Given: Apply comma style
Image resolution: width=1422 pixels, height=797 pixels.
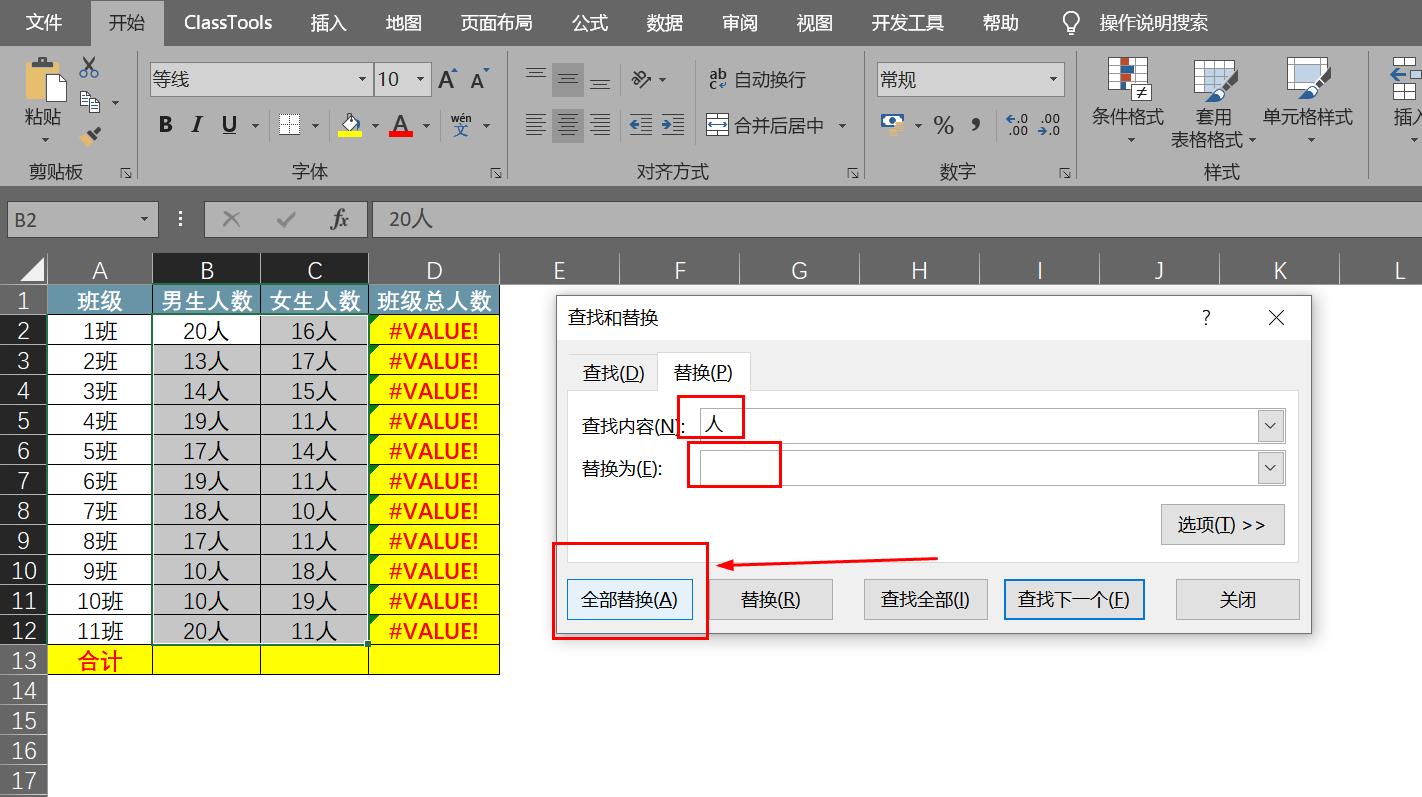Looking at the screenshot, I should click(976, 125).
